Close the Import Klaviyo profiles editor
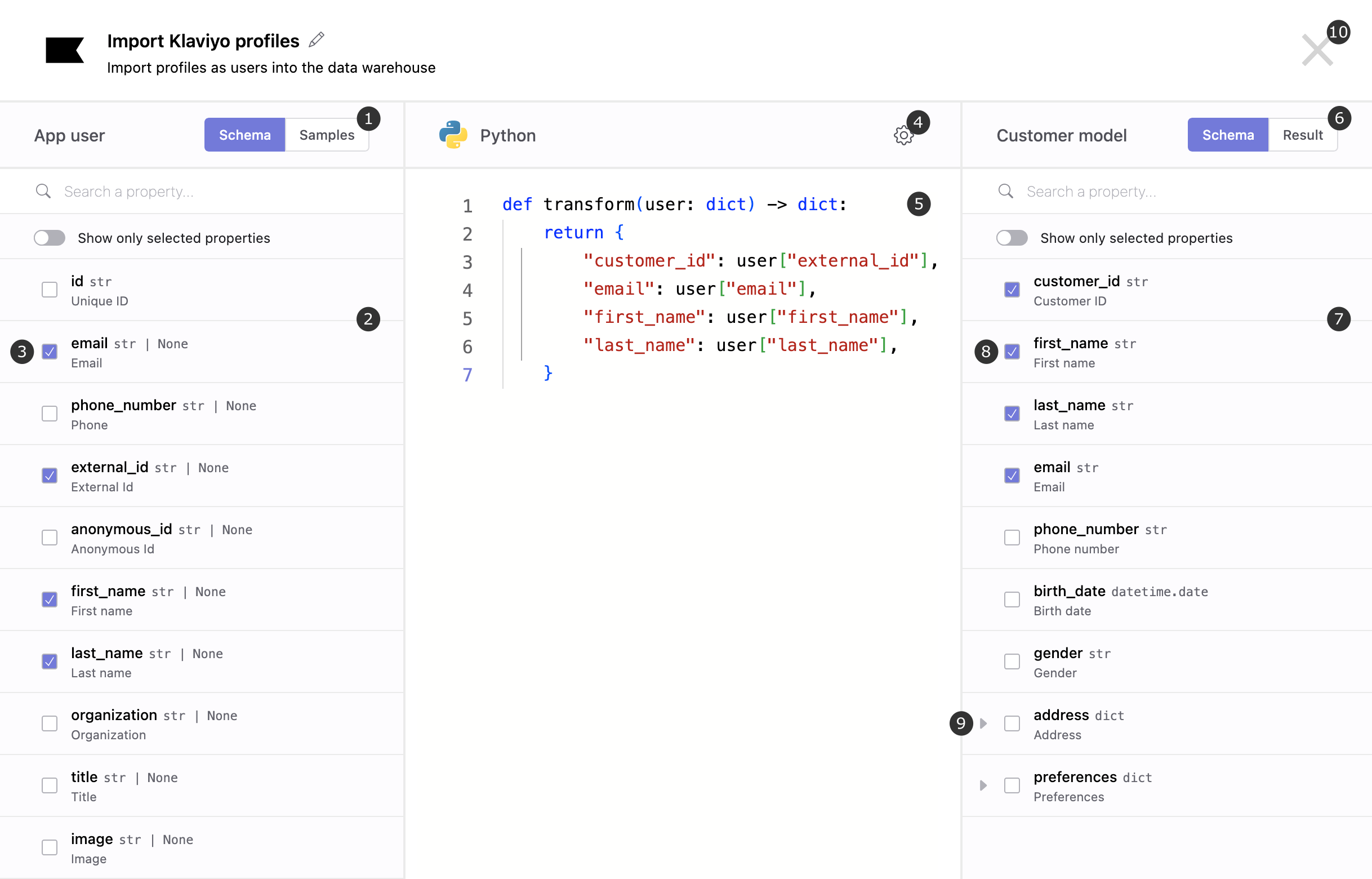1372x879 pixels. [x=1317, y=51]
